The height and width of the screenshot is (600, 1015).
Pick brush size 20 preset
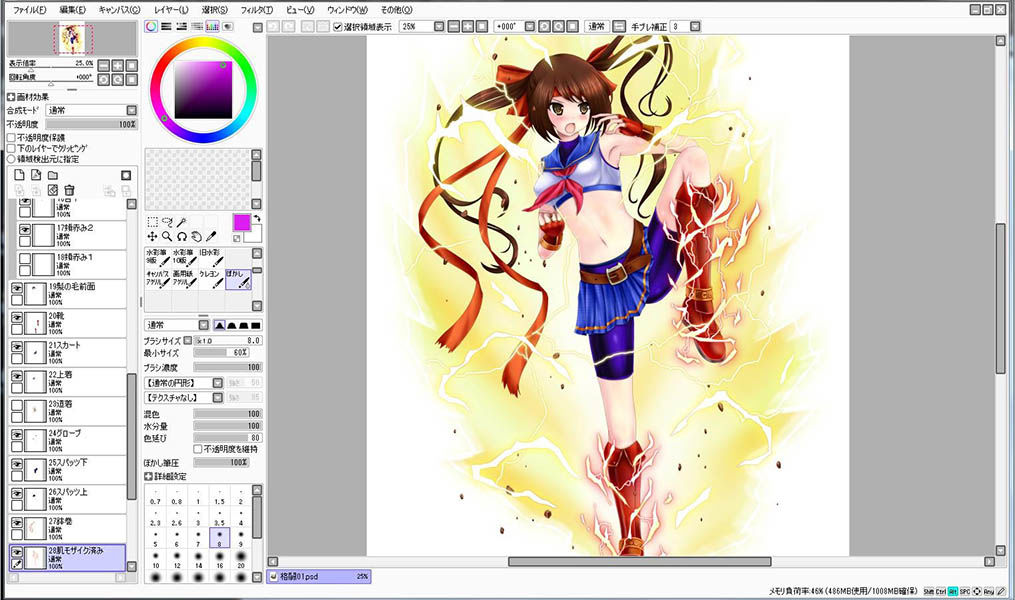click(241, 559)
